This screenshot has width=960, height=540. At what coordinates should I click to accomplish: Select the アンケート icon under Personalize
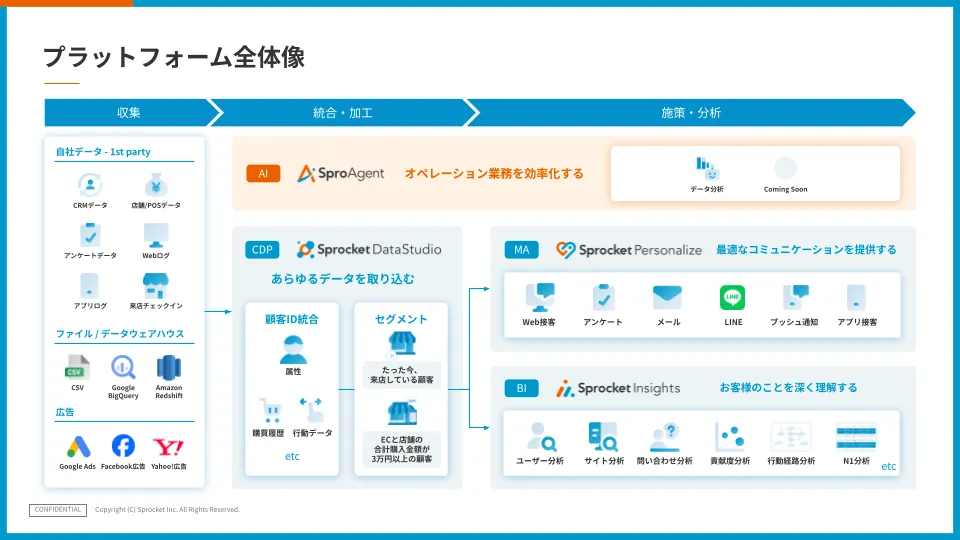tap(603, 298)
